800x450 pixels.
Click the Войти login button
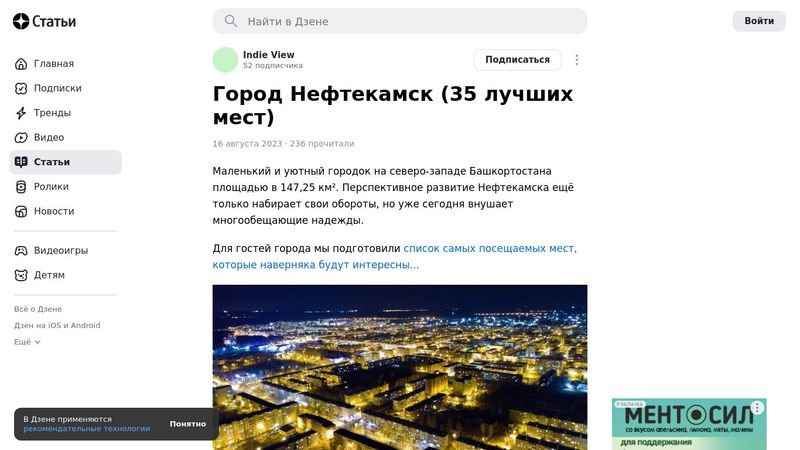(759, 21)
